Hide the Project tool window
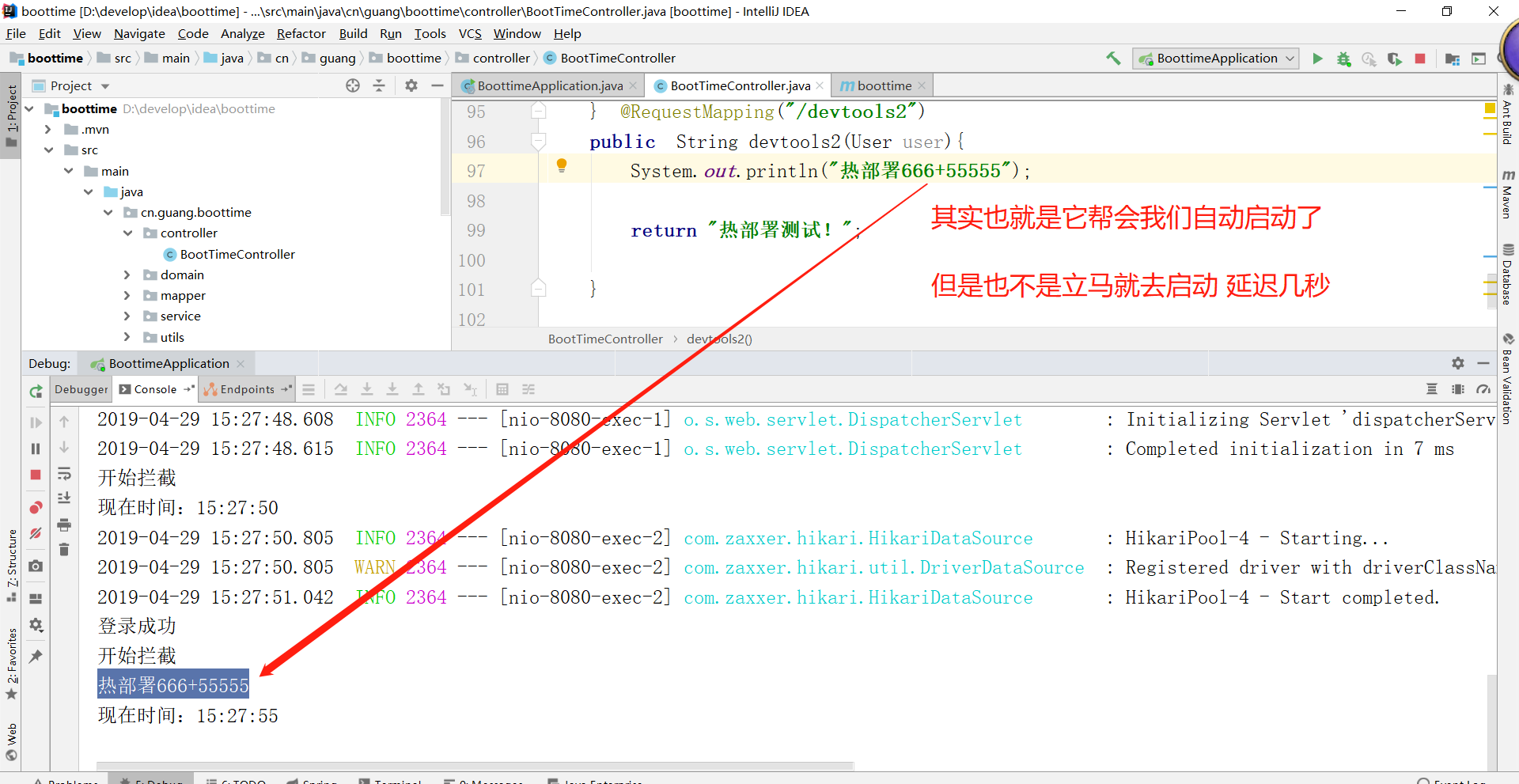 (437, 85)
